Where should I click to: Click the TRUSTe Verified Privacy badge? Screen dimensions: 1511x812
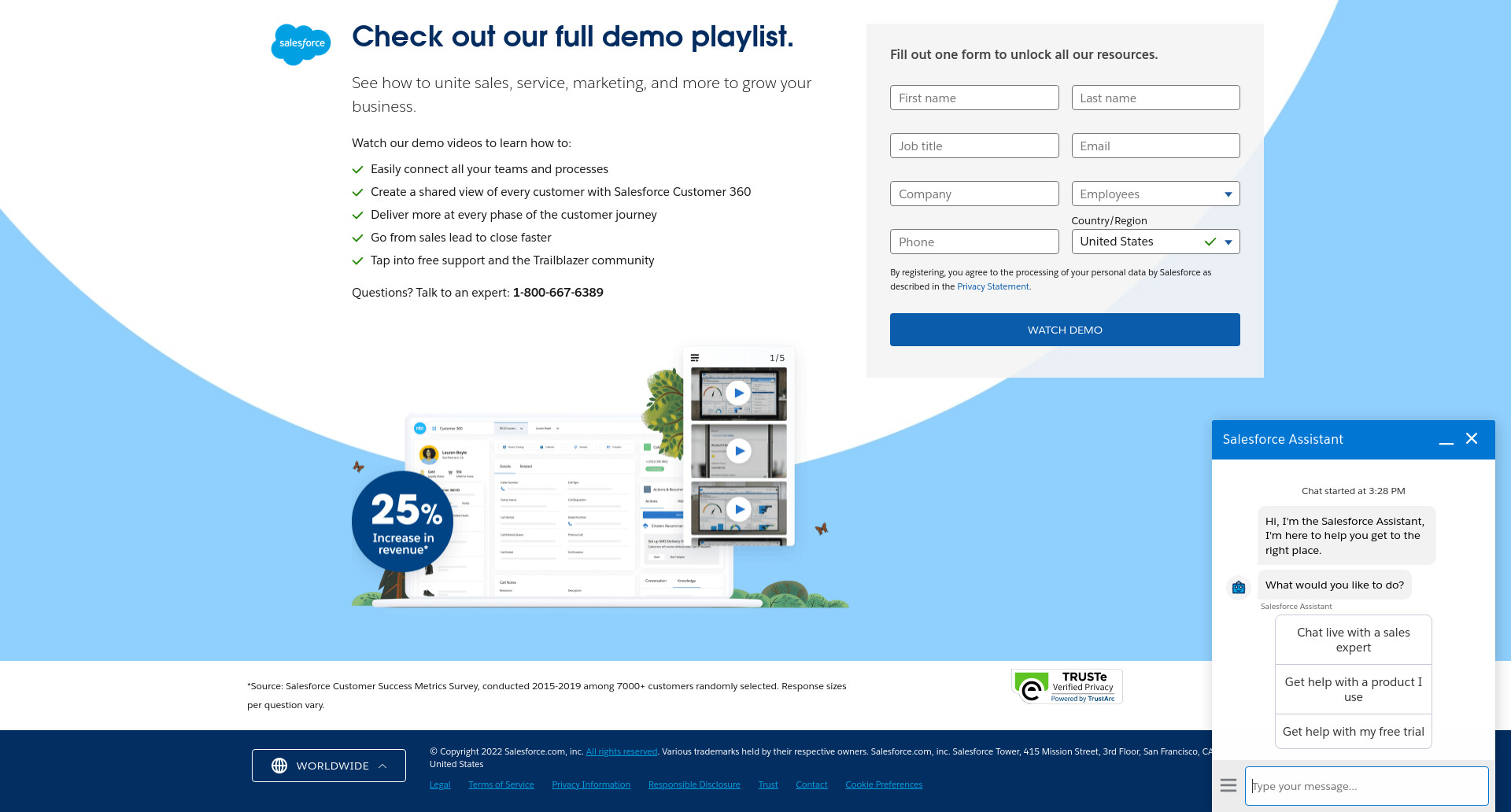click(1067, 686)
